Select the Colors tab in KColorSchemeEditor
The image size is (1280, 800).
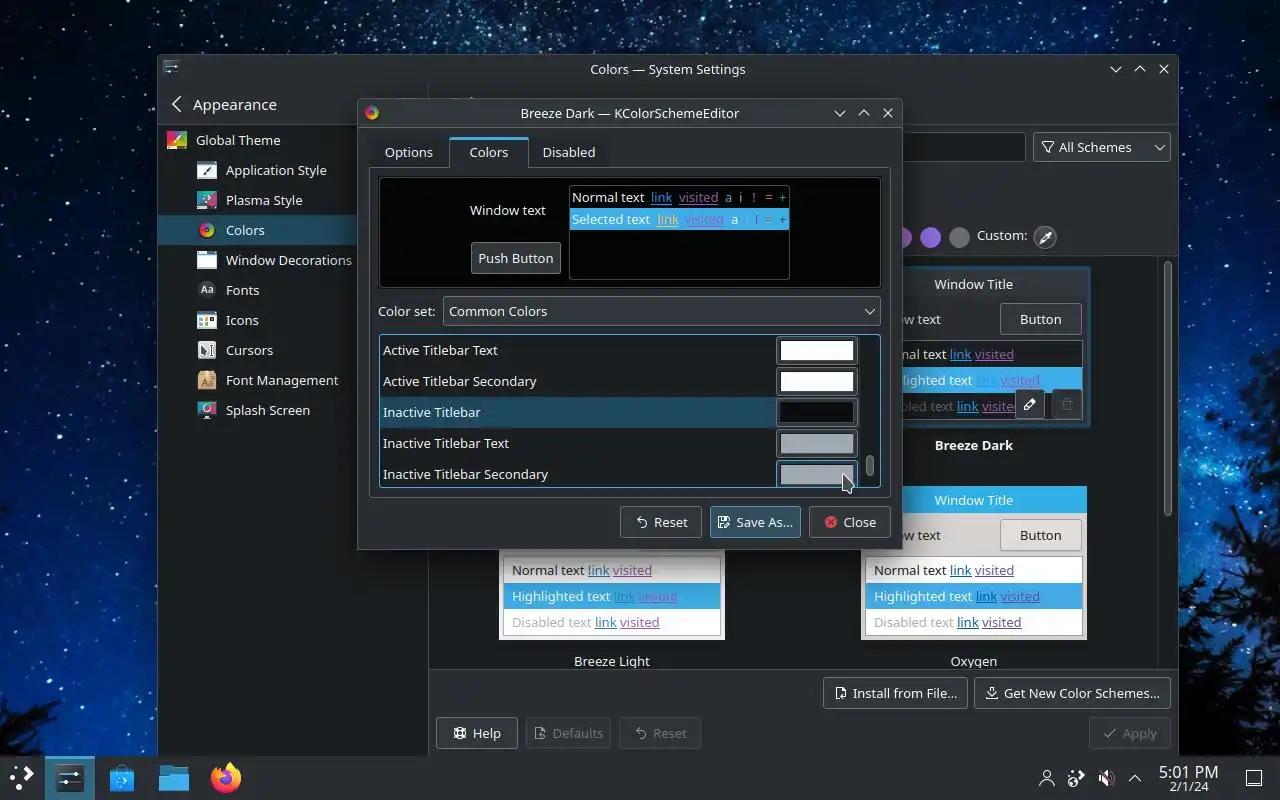(489, 152)
